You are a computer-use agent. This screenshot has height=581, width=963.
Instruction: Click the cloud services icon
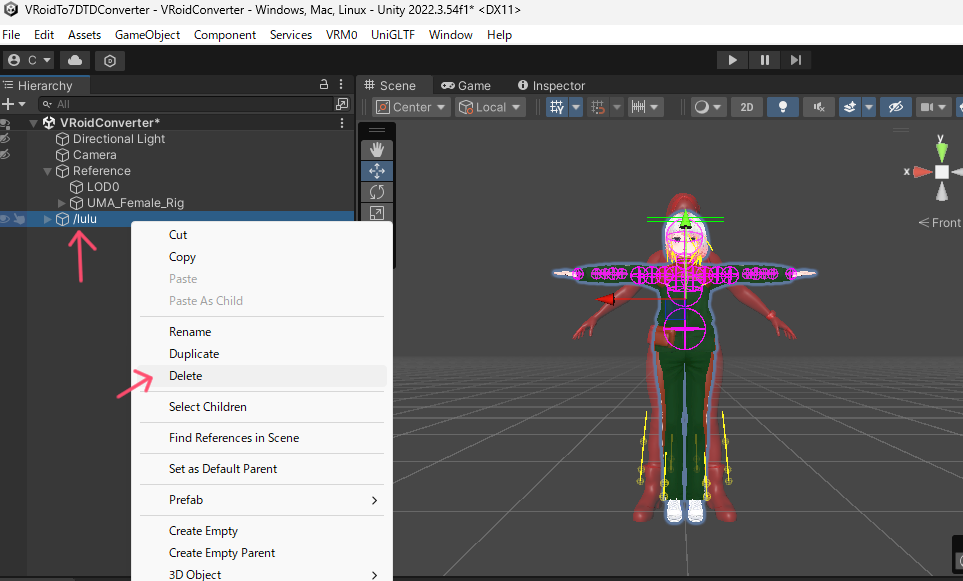click(76, 60)
